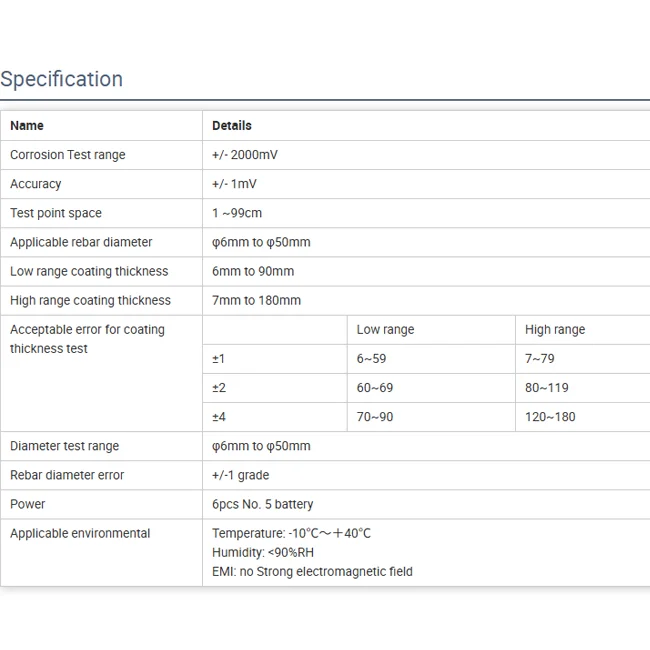The height and width of the screenshot is (650, 650).
Task: Click the 120~180 high range cell
Action: click(550, 417)
